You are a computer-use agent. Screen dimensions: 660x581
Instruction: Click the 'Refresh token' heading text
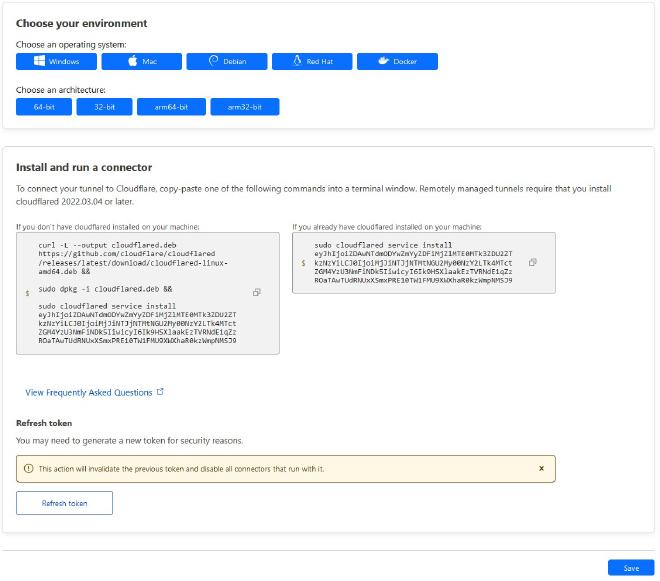(44, 423)
